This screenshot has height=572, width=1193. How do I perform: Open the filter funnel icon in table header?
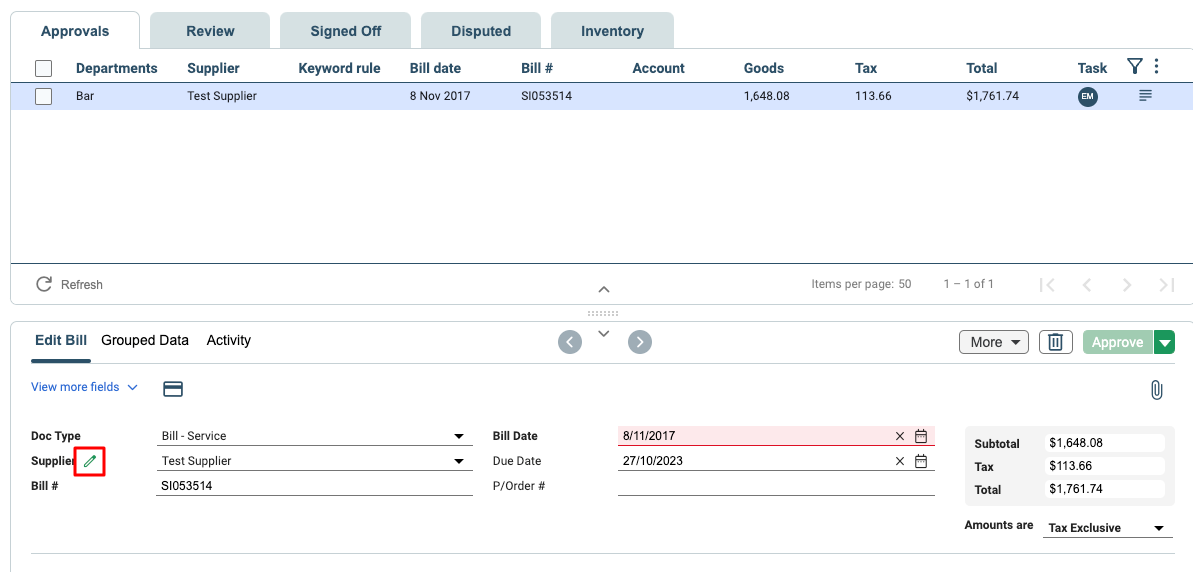(x=1134, y=66)
